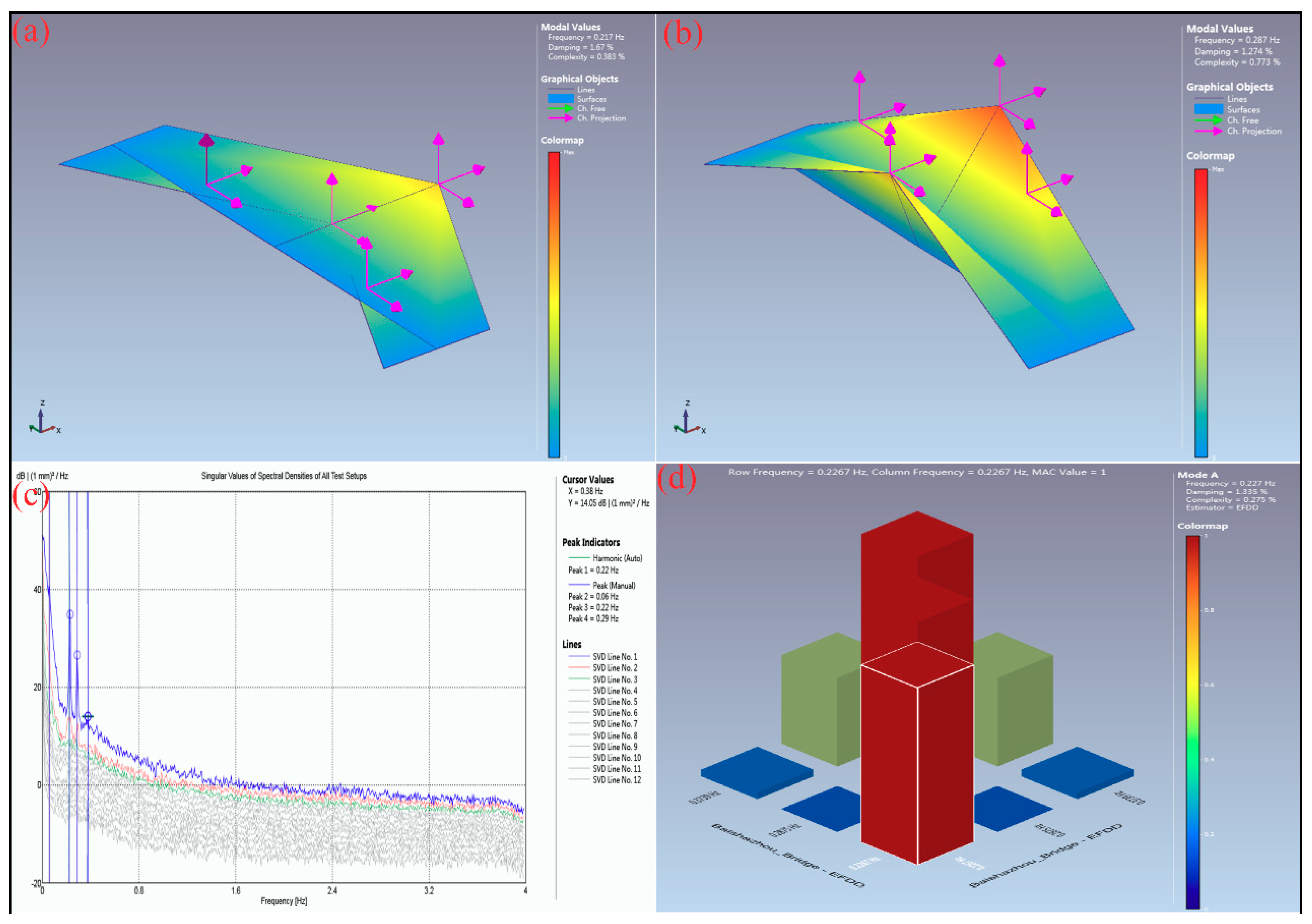
Task: Click the Mode A heading in MAC panel
Action: [1197, 475]
